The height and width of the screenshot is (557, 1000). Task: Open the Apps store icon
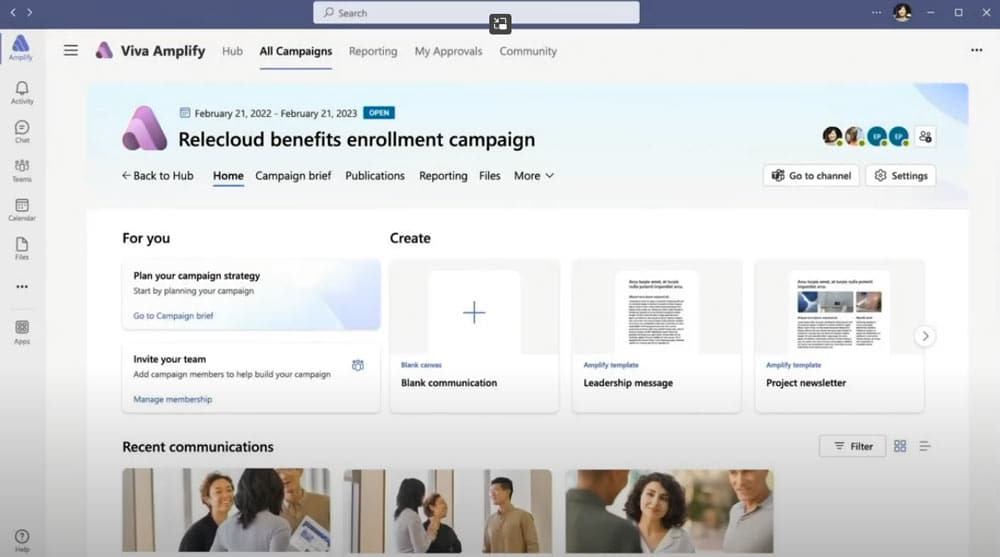[x=22, y=332]
